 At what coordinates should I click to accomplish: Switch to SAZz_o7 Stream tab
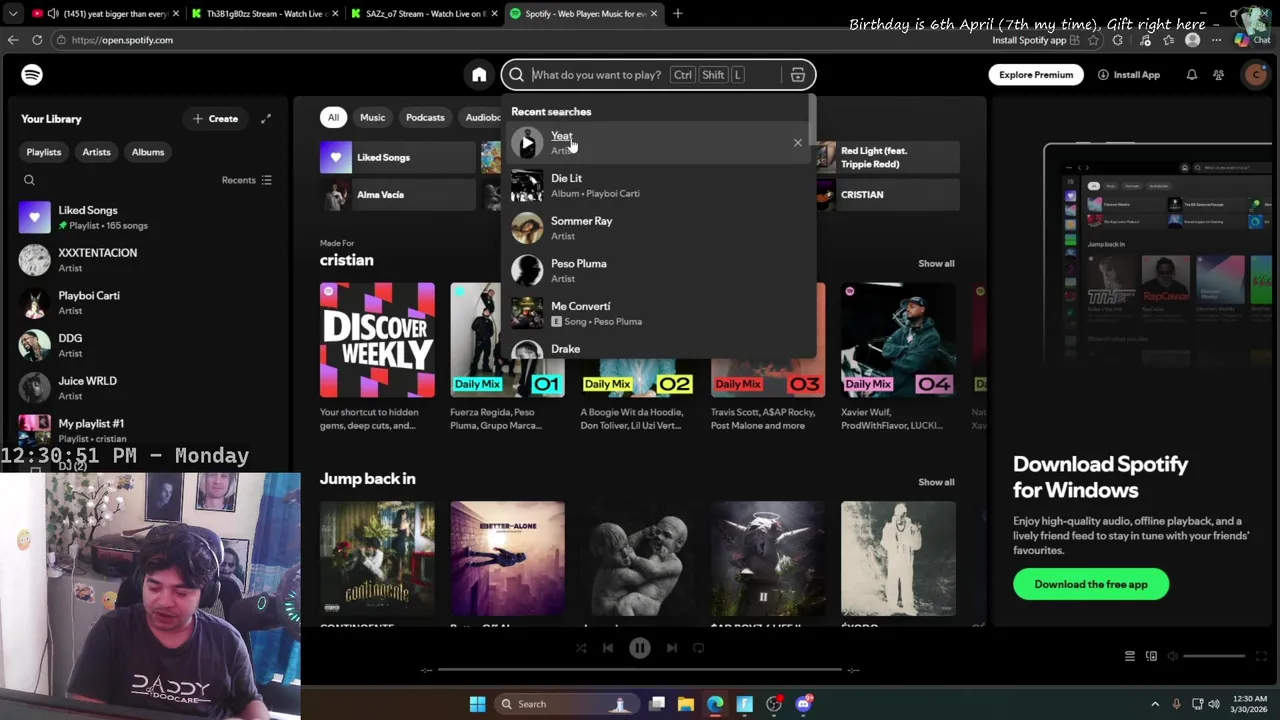[424, 14]
